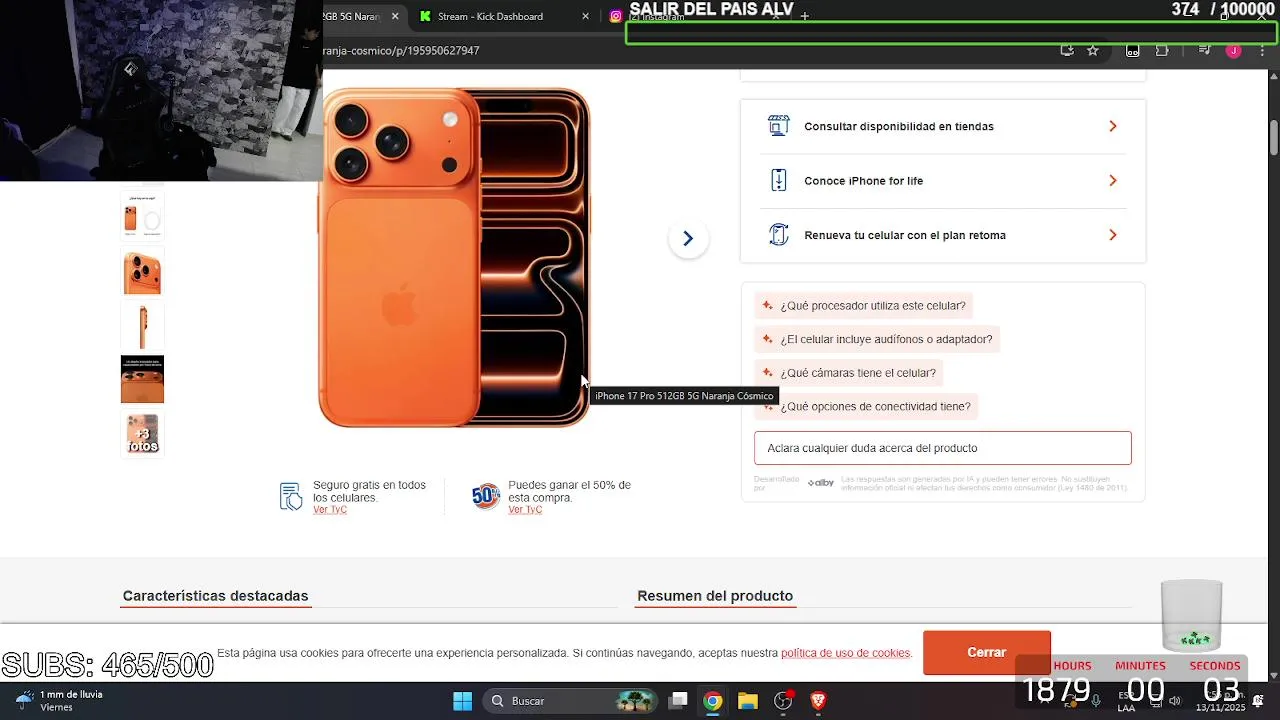Open Google Chrome from the taskbar
The image size is (1280, 720).
click(712, 701)
